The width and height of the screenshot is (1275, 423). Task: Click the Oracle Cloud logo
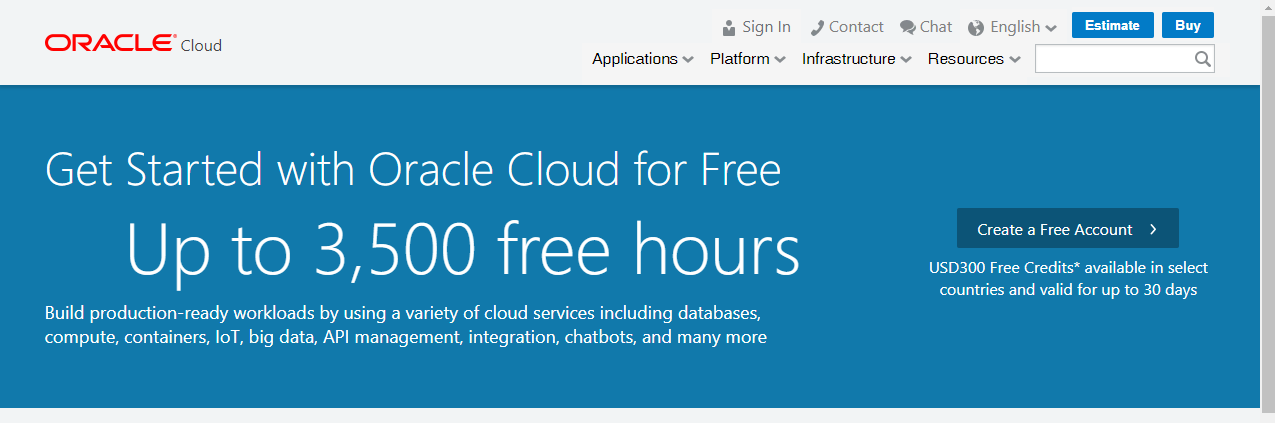pos(133,44)
